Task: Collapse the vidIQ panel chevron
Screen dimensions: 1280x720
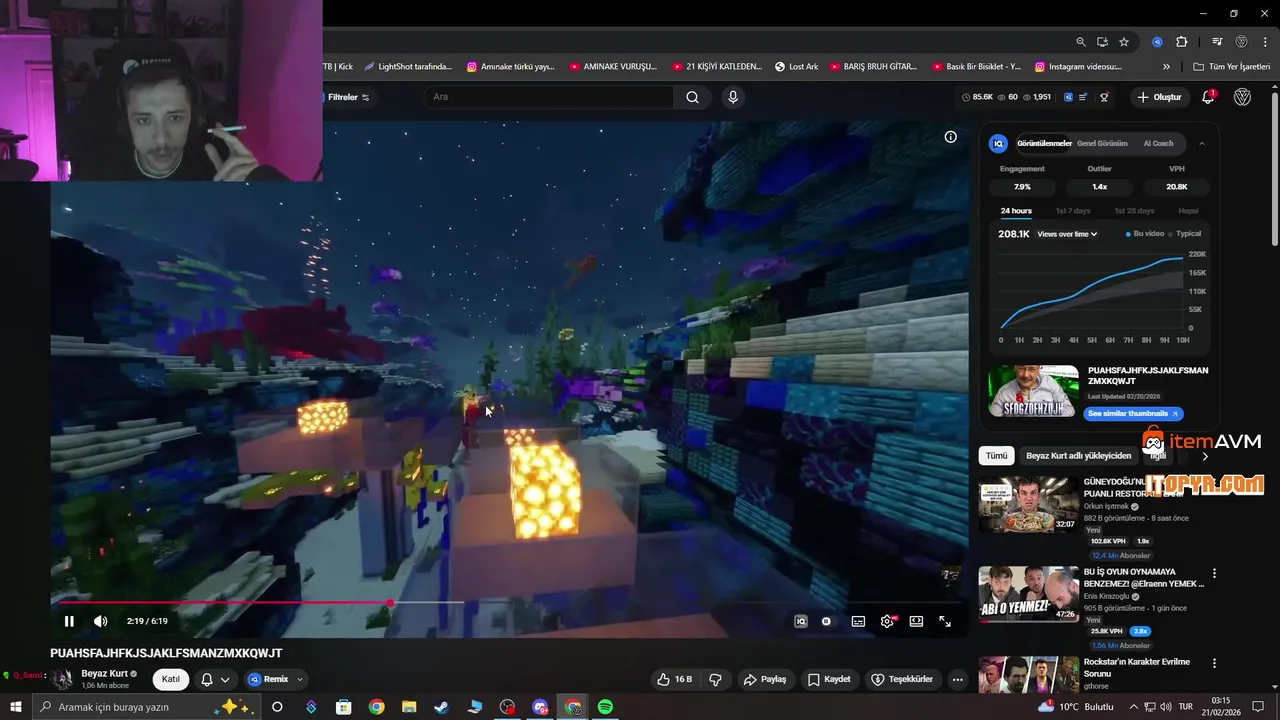Action: [1201, 143]
